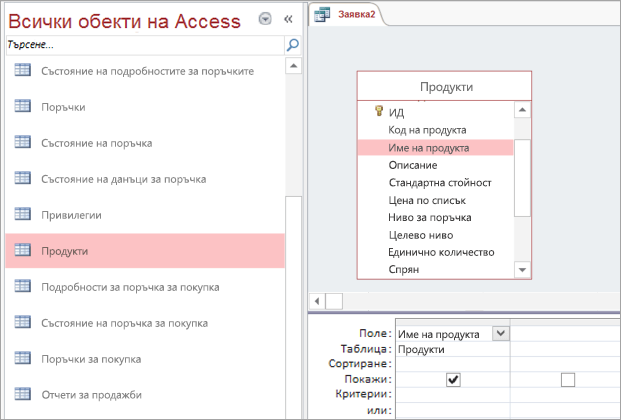The height and width of the screenshot is (420, 621).
Task: Select the Код на продукта field
Action: click(436, 130)
